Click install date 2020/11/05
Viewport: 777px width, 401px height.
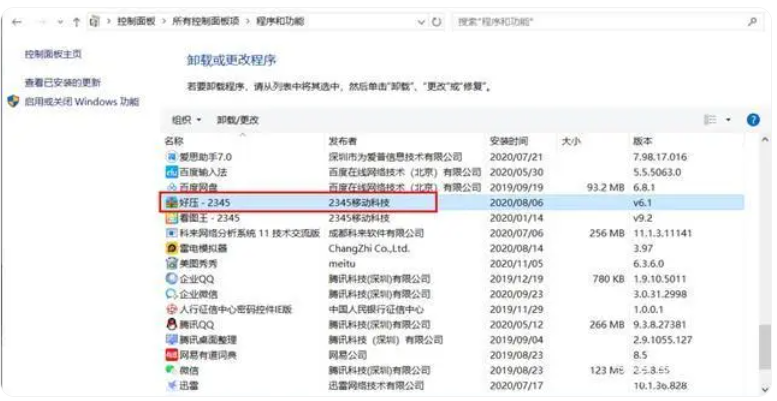click(x=516, y=264)
